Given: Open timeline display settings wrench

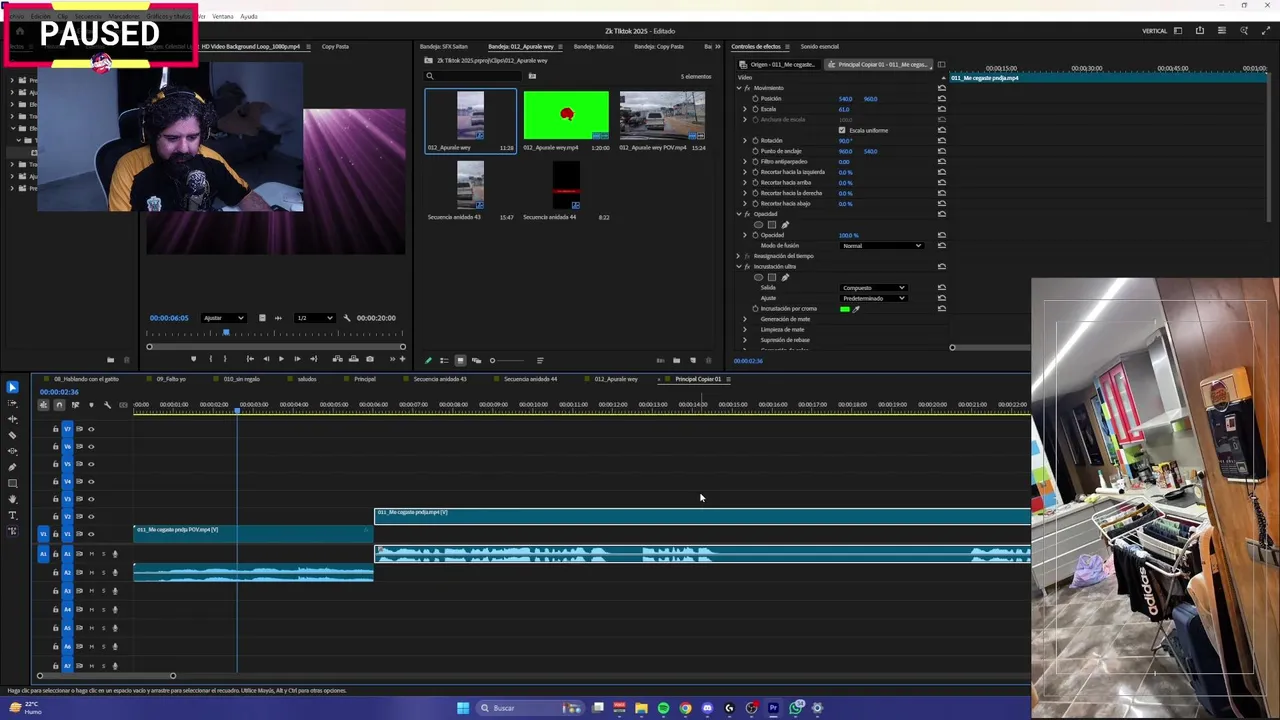Looking at the screenshot, I should pos(107,405).
